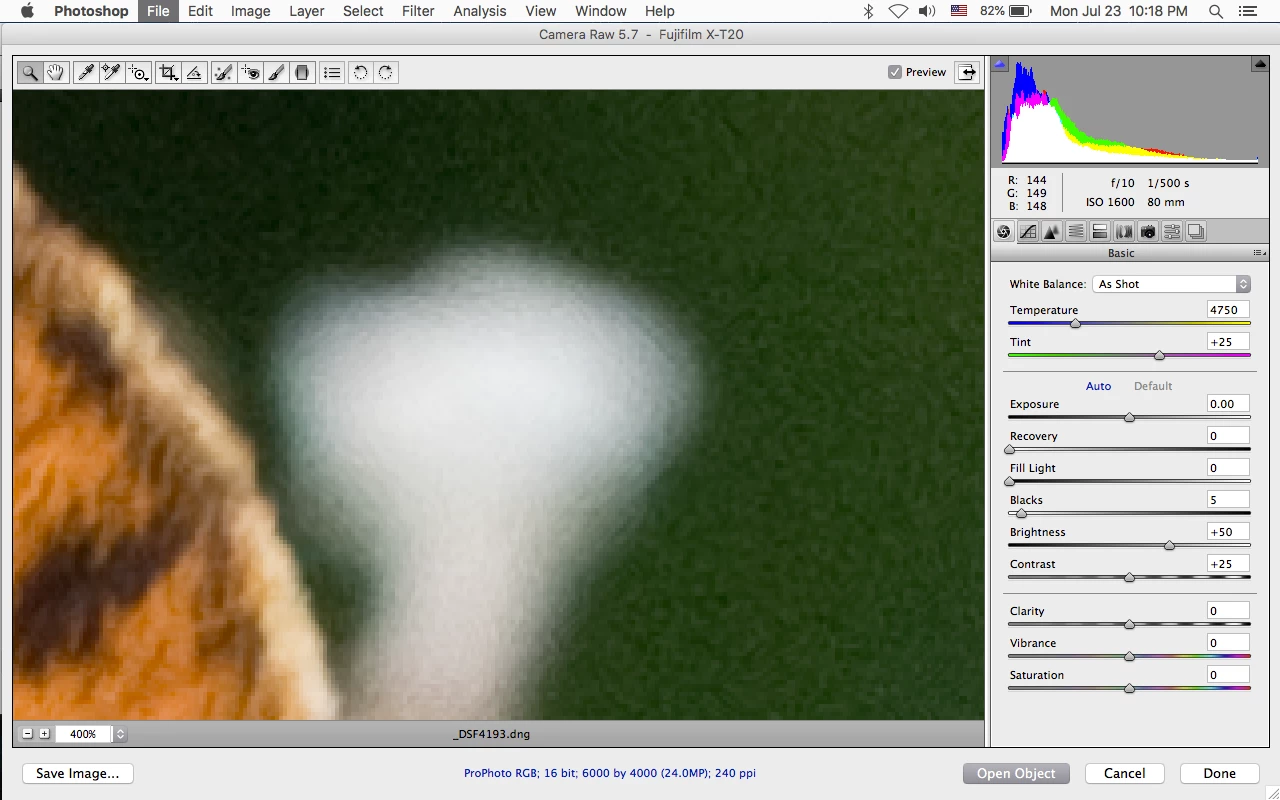Click the Auto tone link

(x=1098, y=386)
